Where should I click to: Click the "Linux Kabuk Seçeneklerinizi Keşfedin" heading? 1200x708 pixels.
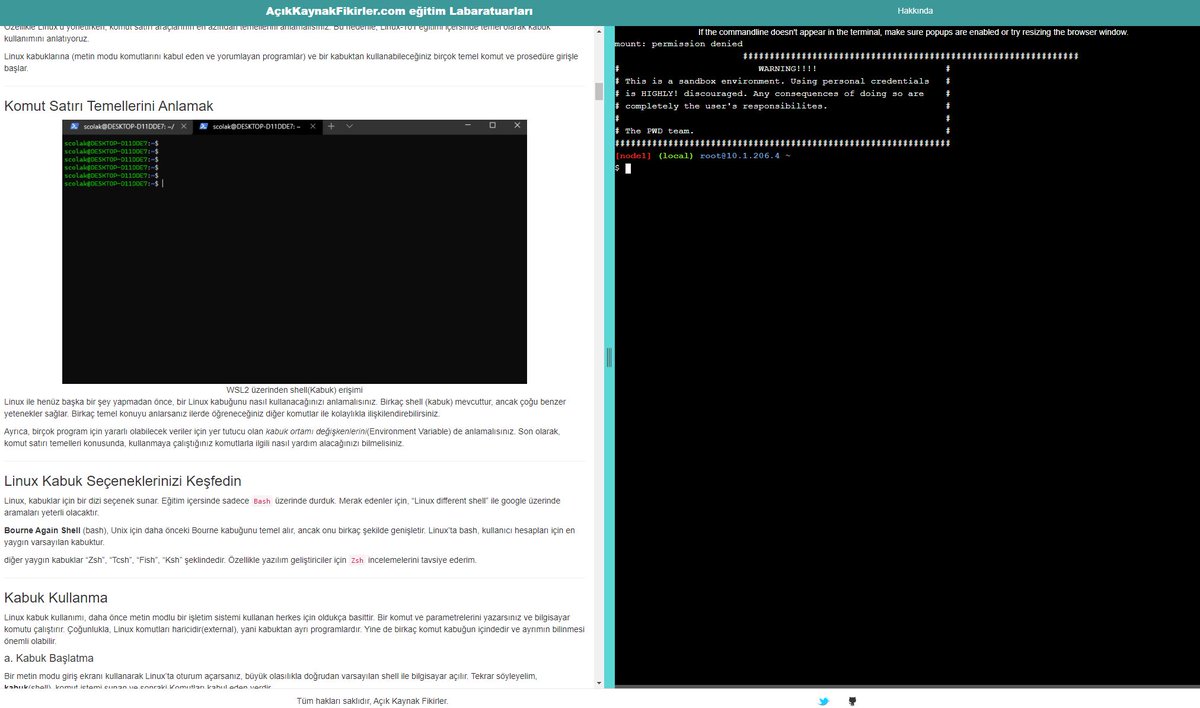(122, 481)
